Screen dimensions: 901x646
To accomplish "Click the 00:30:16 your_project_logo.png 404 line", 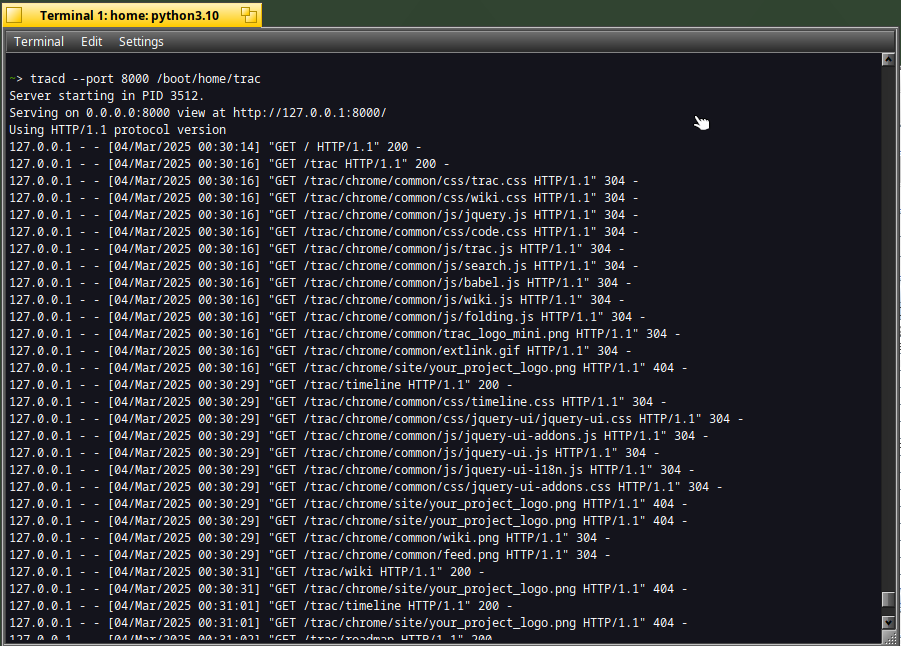I will coord(348,367).
